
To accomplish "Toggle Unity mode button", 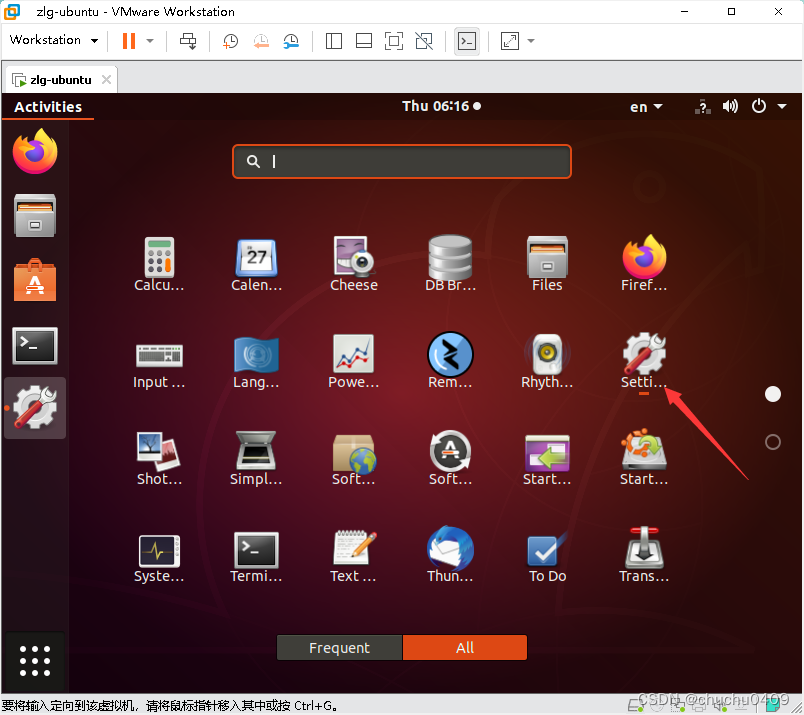I will coord(424,41).
